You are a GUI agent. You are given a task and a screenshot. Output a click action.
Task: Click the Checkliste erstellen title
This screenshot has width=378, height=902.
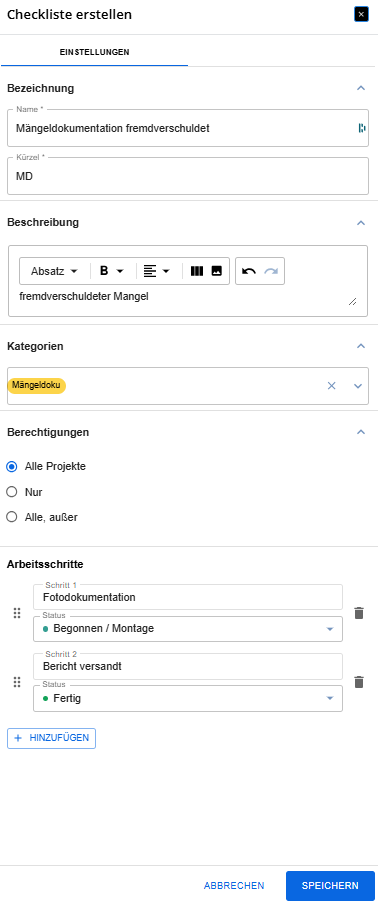[69, 15]
